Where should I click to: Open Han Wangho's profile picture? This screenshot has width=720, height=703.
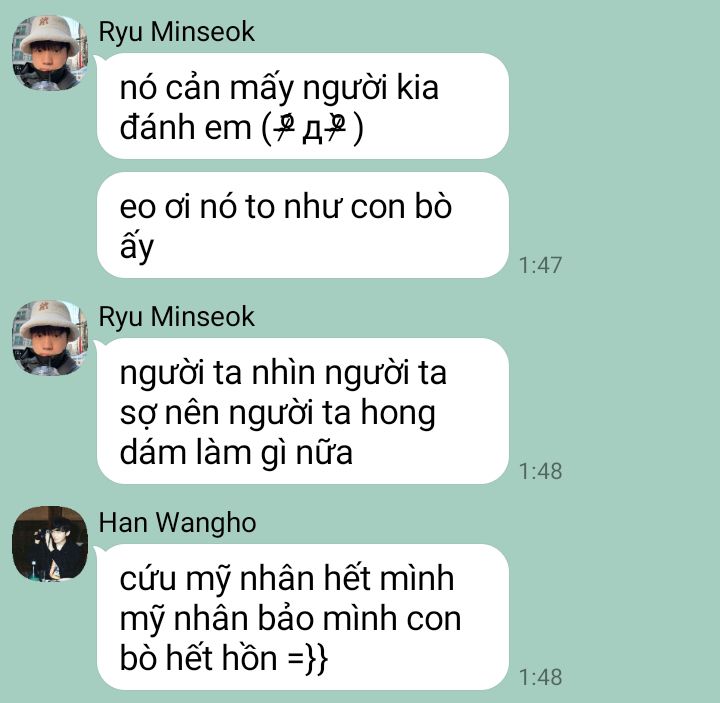(50, 544)
